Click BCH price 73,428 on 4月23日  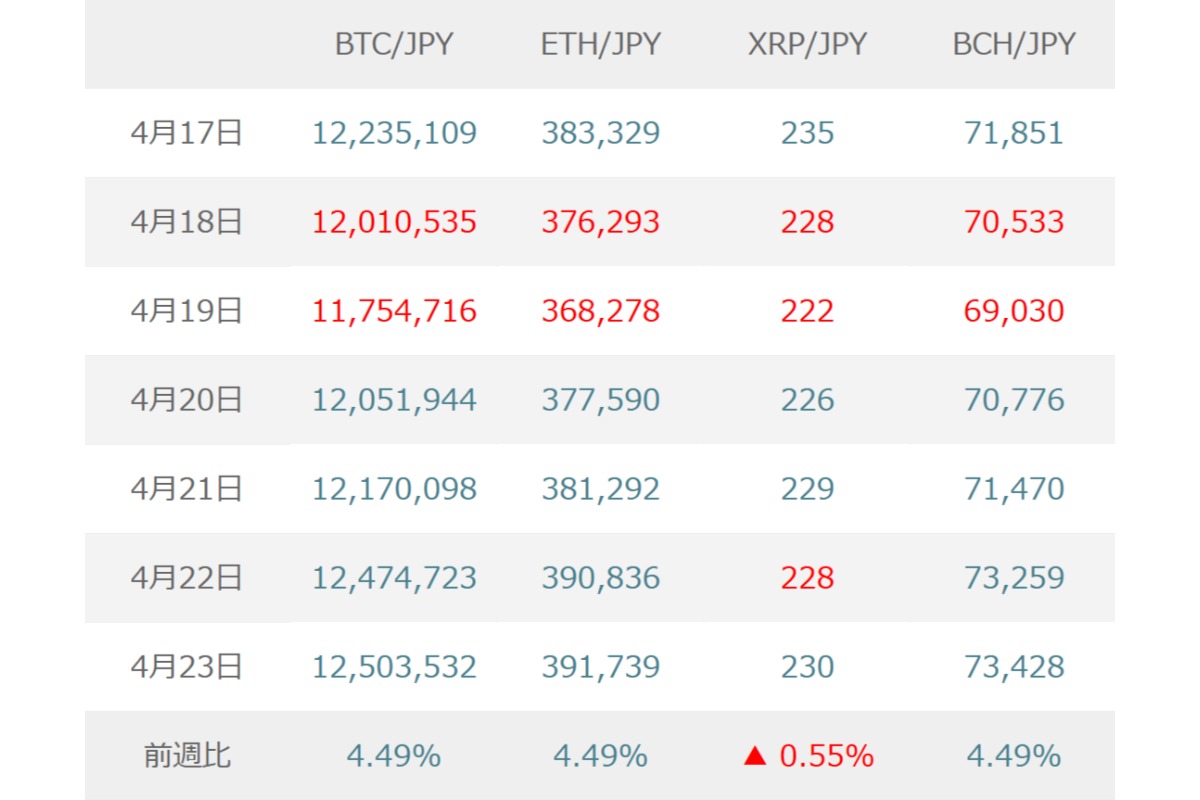click(1014, 667)
